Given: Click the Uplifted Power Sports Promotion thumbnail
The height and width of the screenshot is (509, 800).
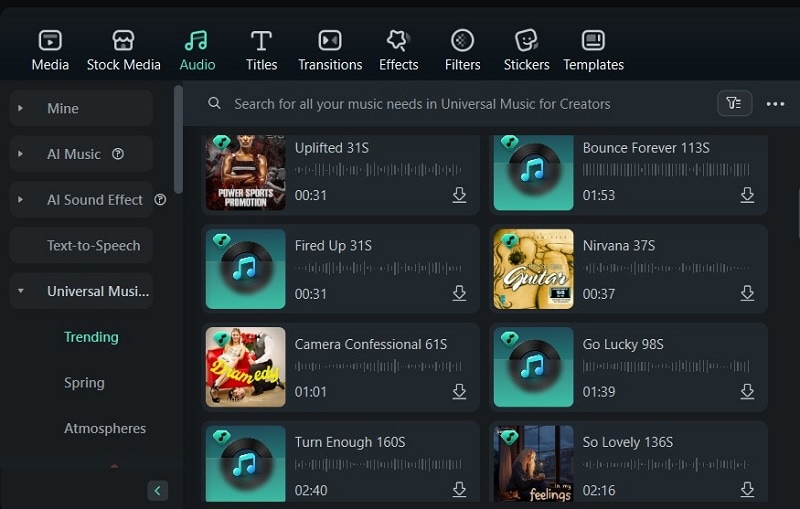Looking at the screenshot, I should point(245,172).
